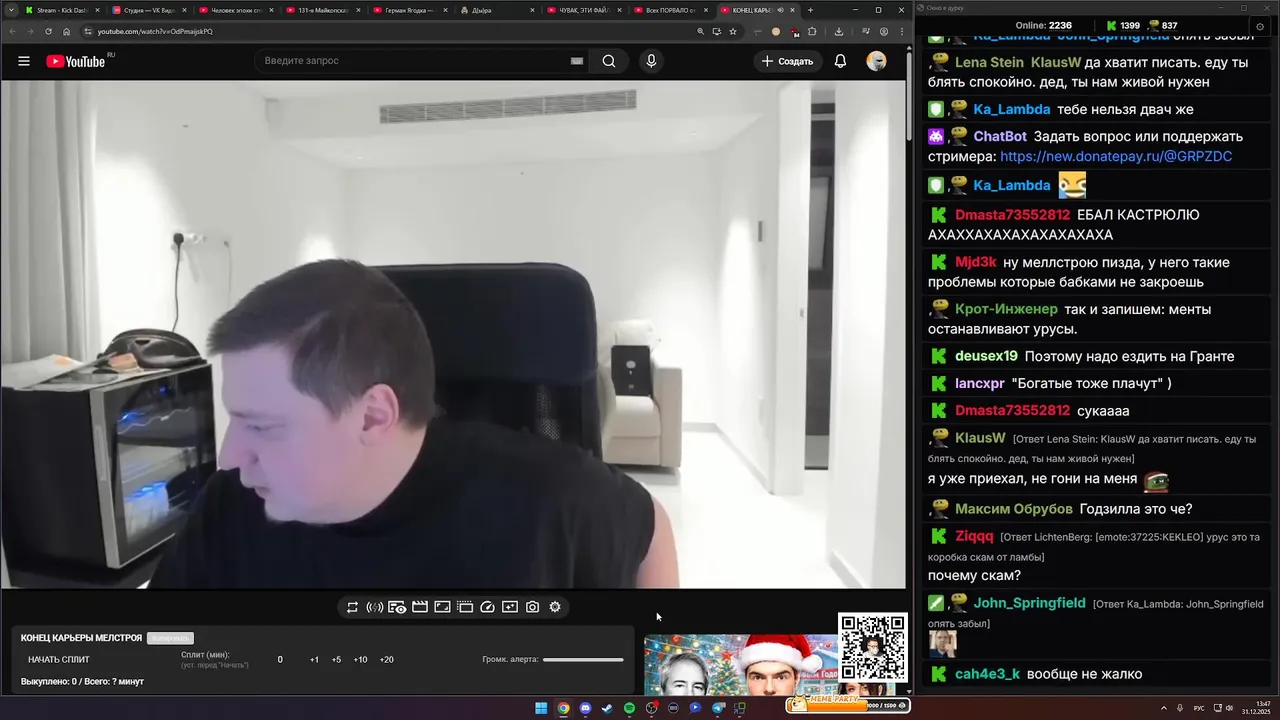Click the eye-window icon in floating toolbar
This screenshot has width=1280, height=720.
(x=397, y=607)
